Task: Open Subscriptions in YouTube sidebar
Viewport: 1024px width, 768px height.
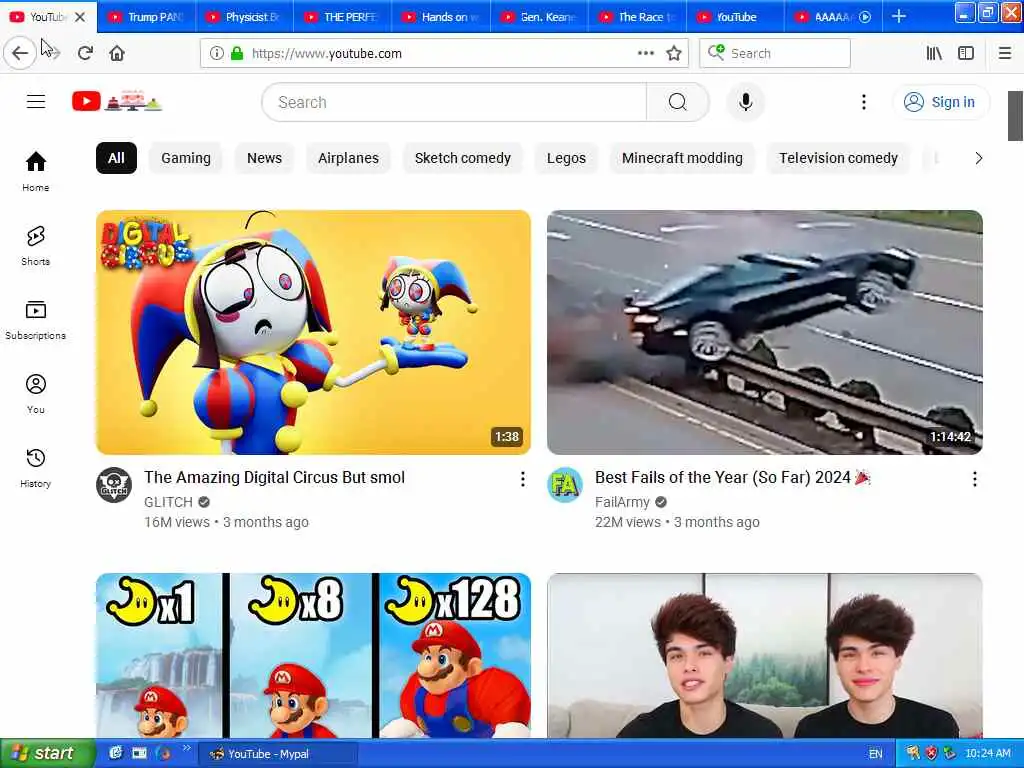Action: point(35,319)
